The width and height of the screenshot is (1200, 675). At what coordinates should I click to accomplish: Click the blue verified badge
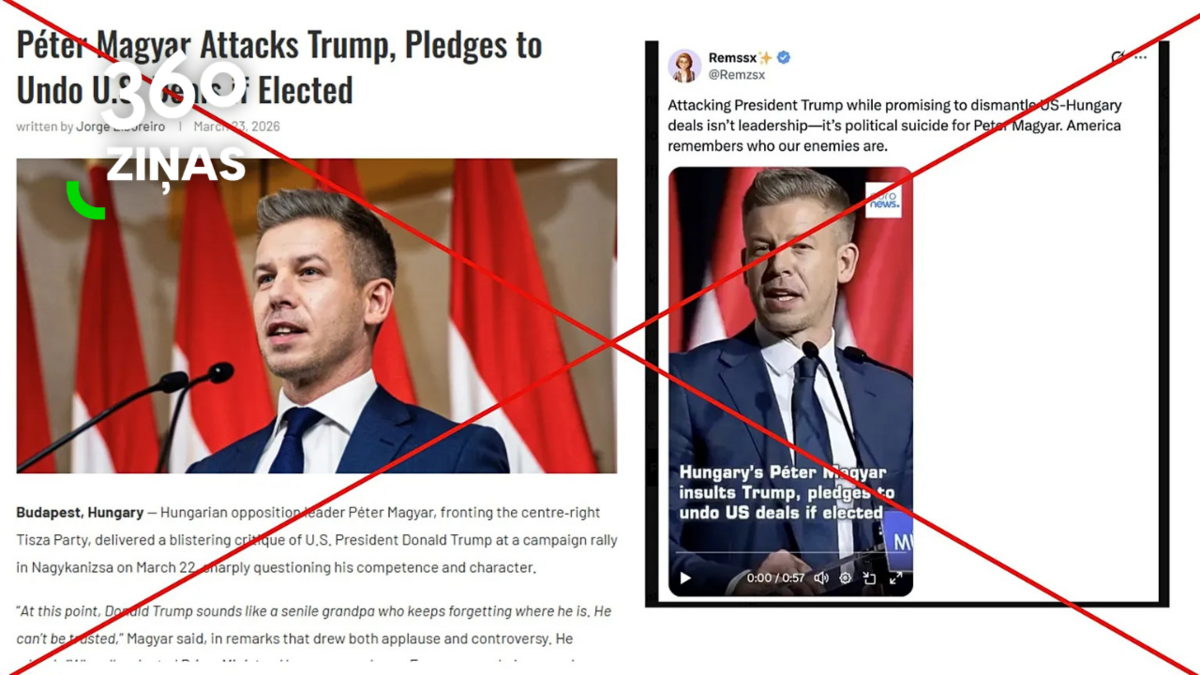784,58
